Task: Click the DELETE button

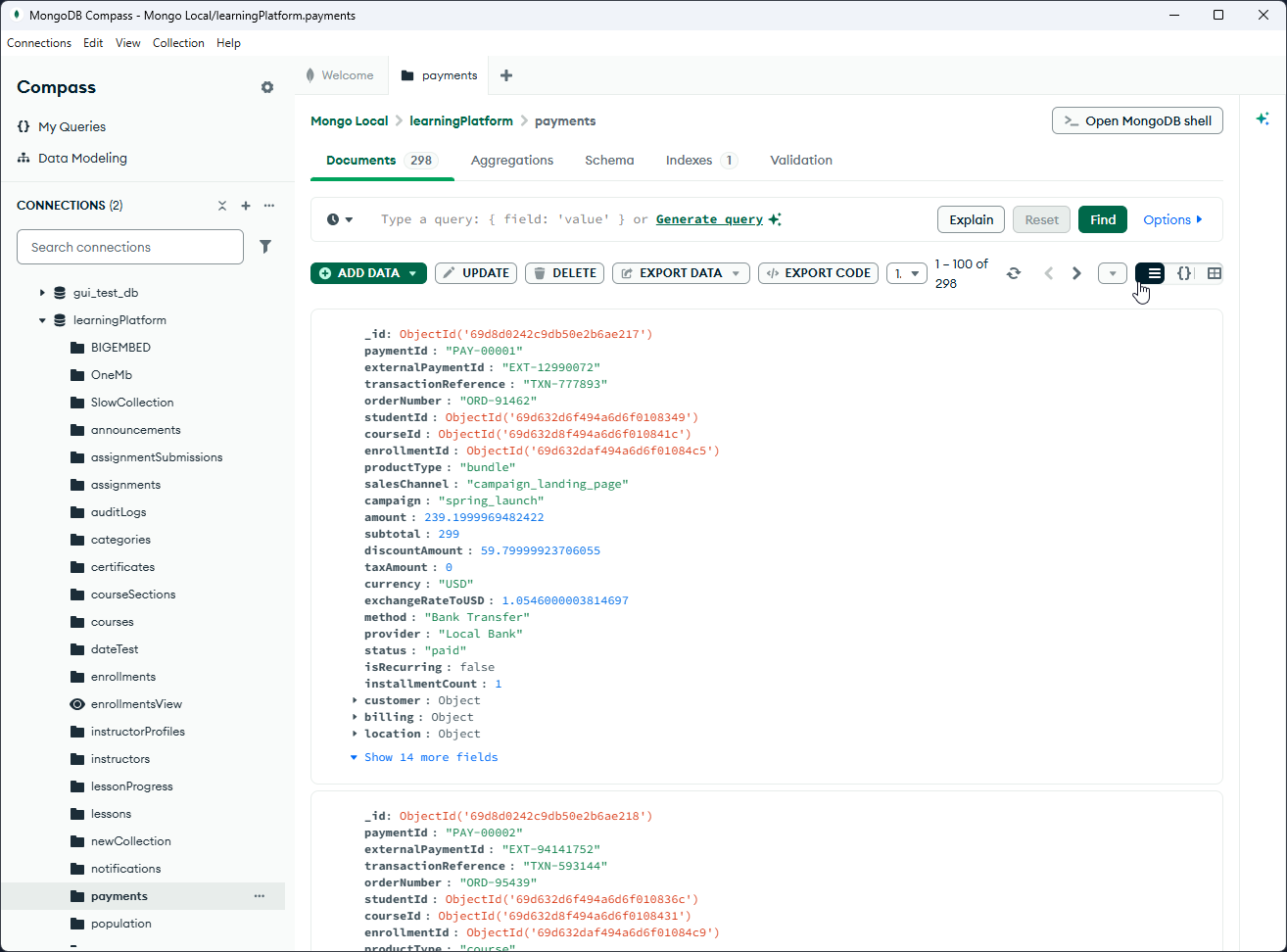Action: (564, 273)
